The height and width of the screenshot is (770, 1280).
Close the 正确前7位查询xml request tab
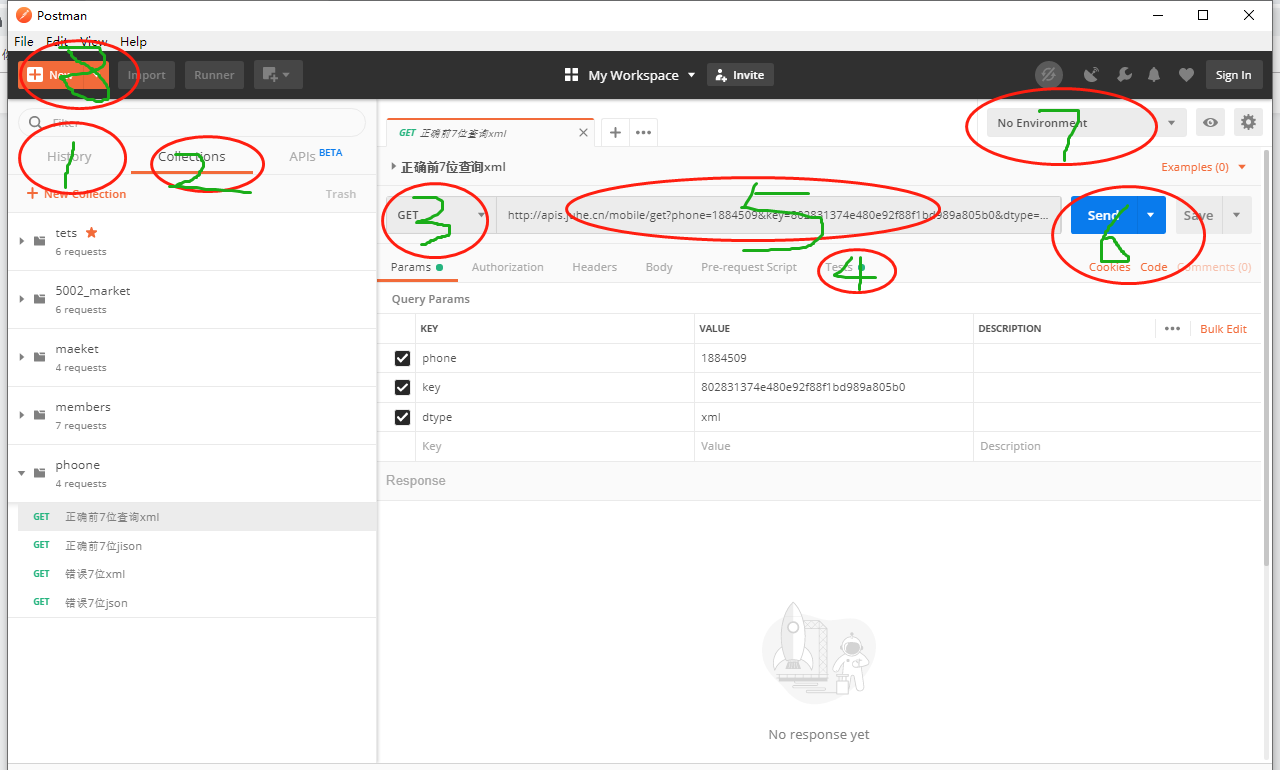(x=584, y=132)
